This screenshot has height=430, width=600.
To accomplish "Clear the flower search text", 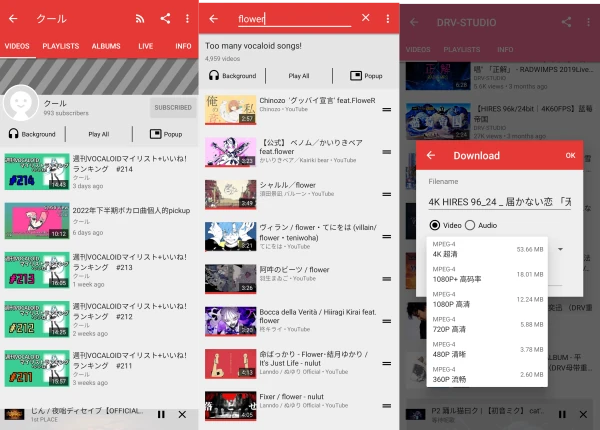I will [x=365, y=18].
